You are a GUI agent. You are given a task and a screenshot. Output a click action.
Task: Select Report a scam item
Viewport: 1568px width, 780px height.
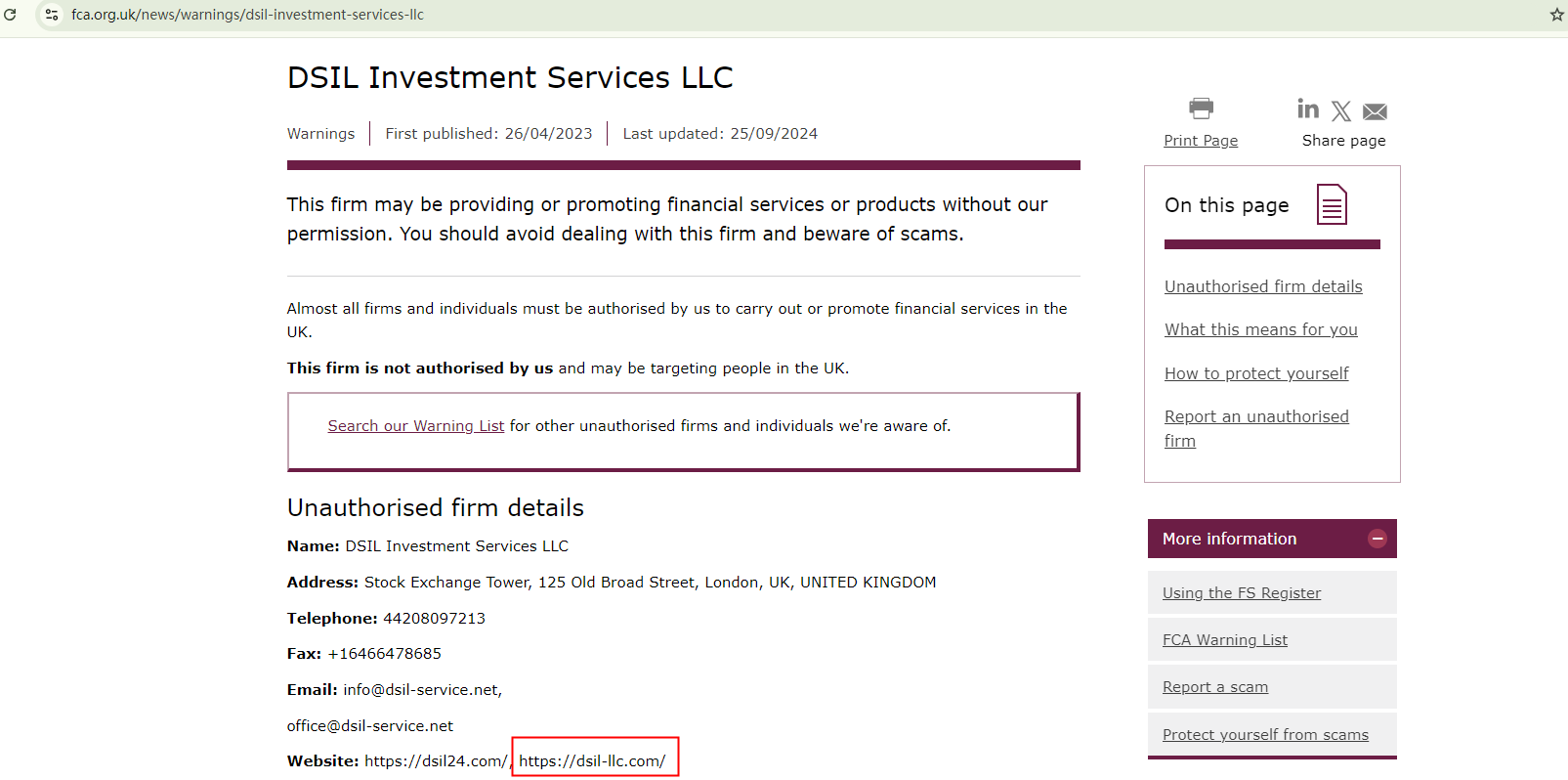pyautogui.click(x=1214, y=687)
